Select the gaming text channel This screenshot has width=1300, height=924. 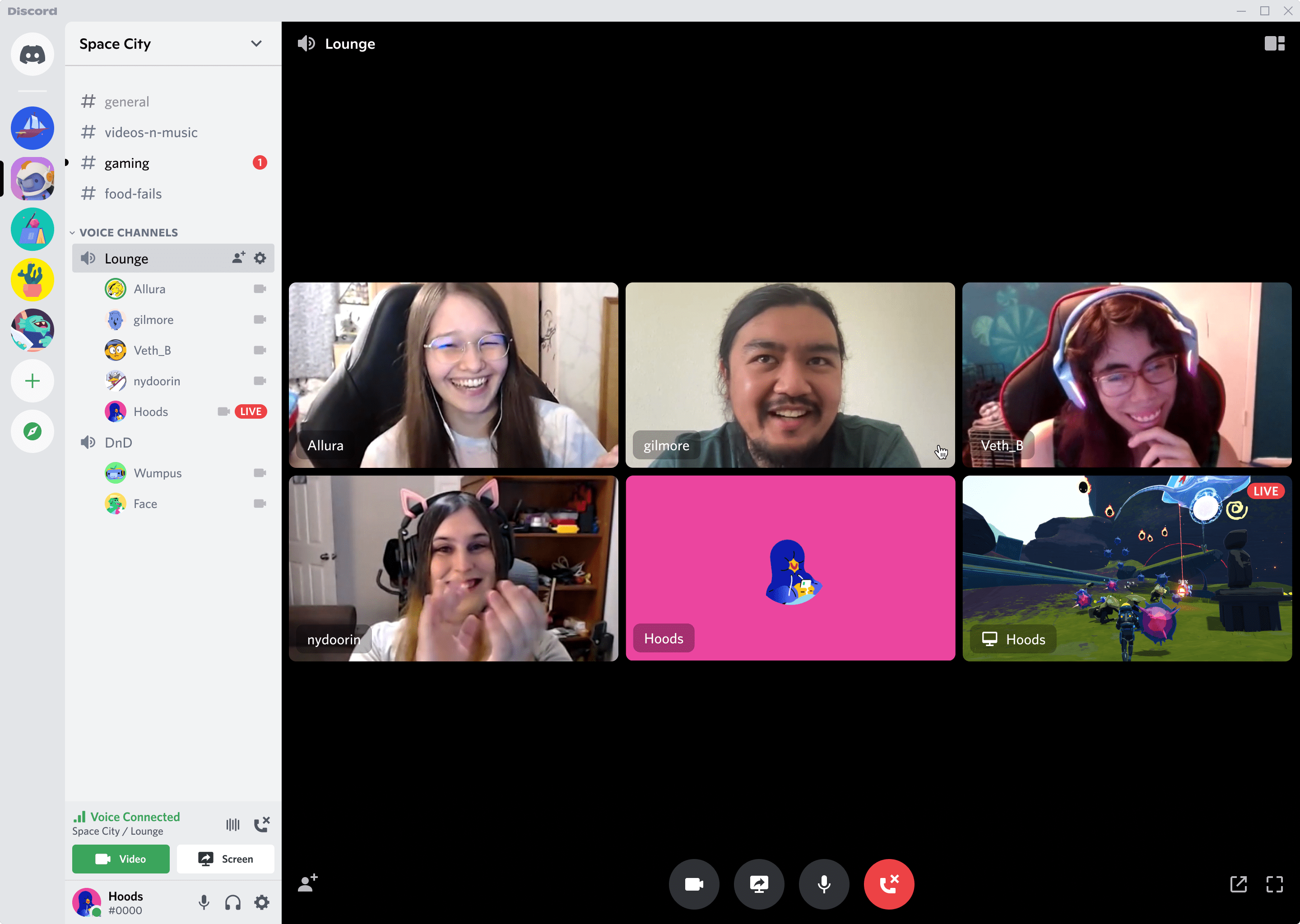click(x=127, y=162)
